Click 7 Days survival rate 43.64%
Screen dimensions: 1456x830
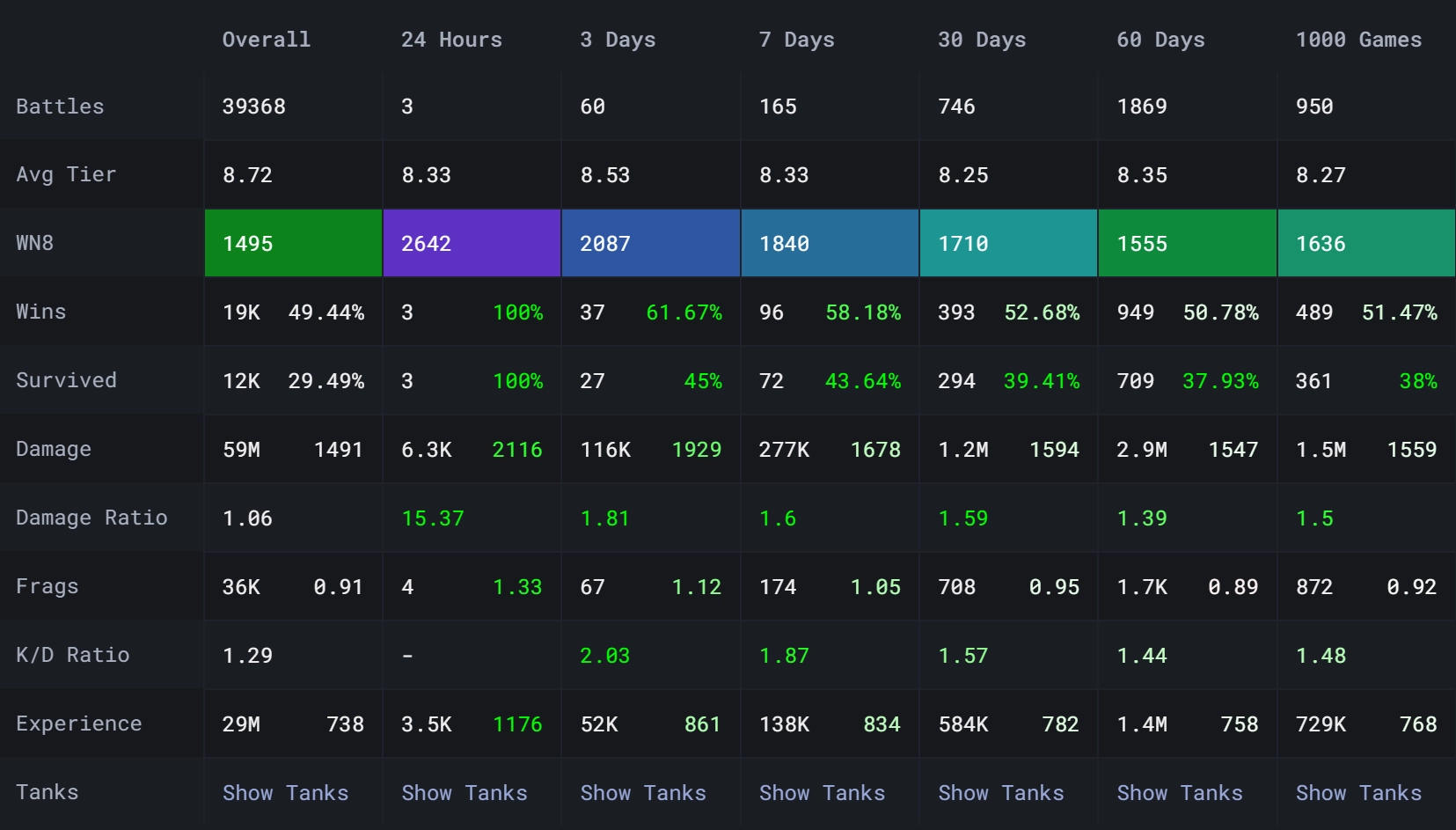pyautogui.click(x=863, y=381)
